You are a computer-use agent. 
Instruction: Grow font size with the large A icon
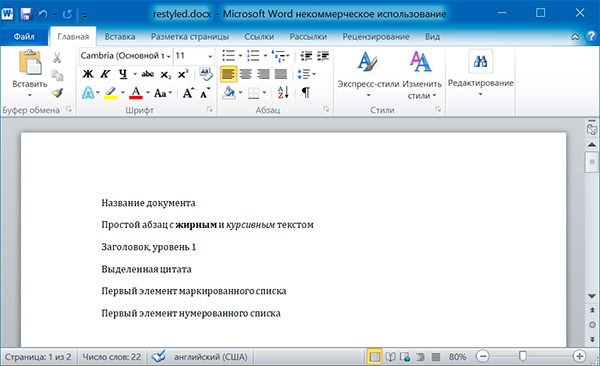coord(188,93)
